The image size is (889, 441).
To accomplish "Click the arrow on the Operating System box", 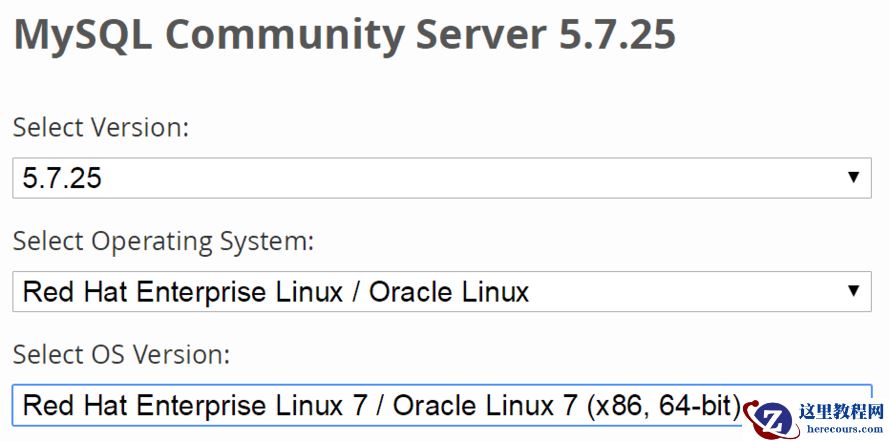I will (x=853, y=291).
